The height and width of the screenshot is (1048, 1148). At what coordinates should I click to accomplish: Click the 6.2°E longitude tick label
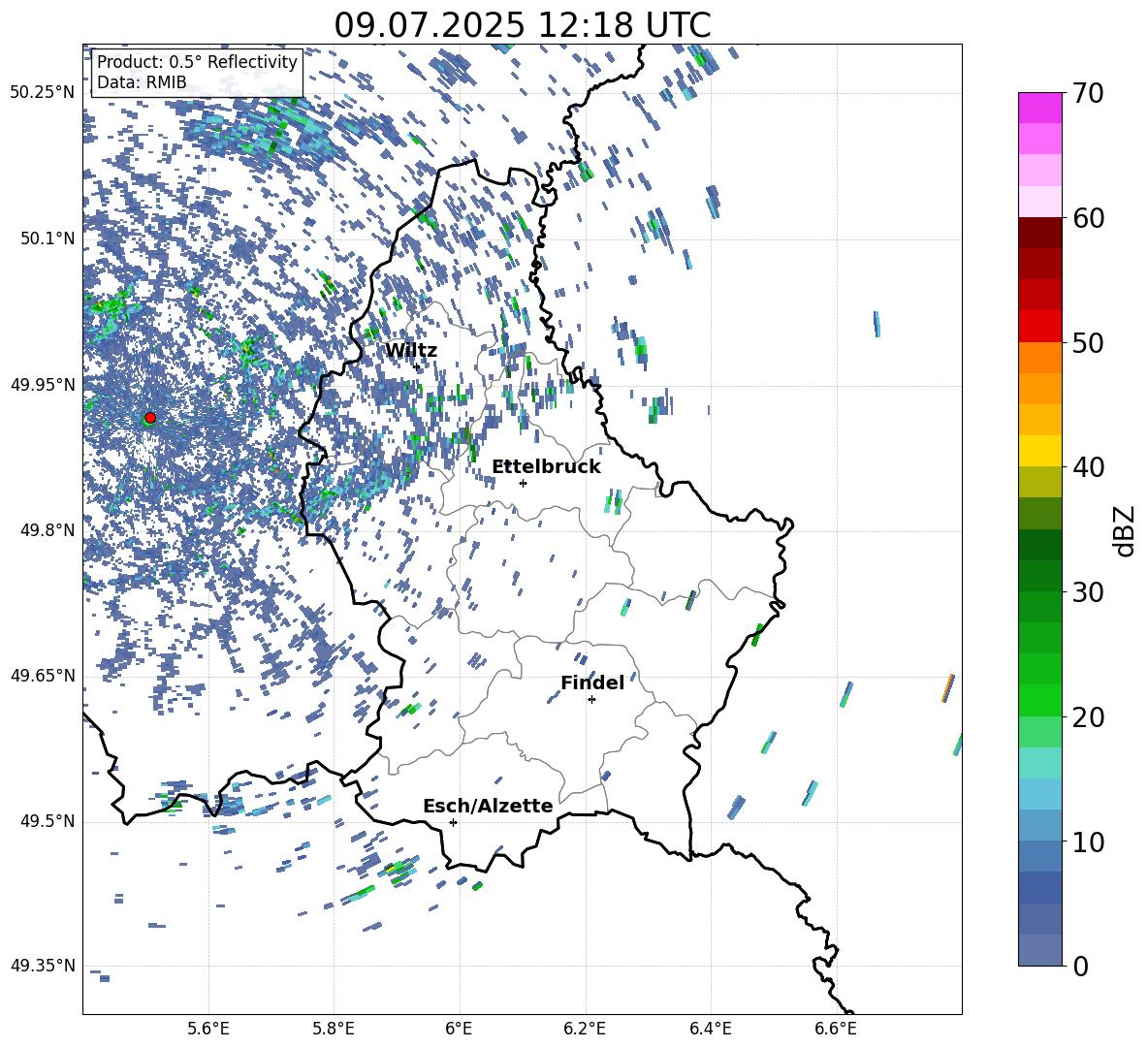tap(585, 1030)
